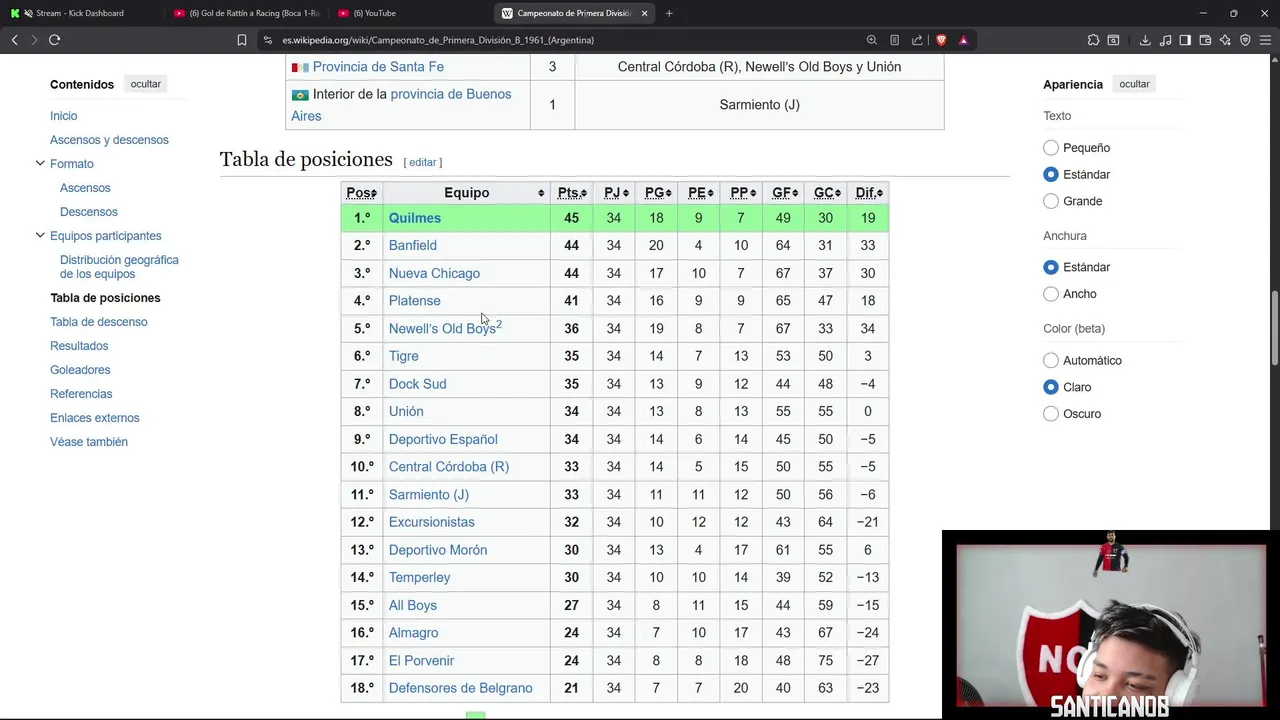
Task: Open Defensores de Belgrano link
Action: [460, 688]
